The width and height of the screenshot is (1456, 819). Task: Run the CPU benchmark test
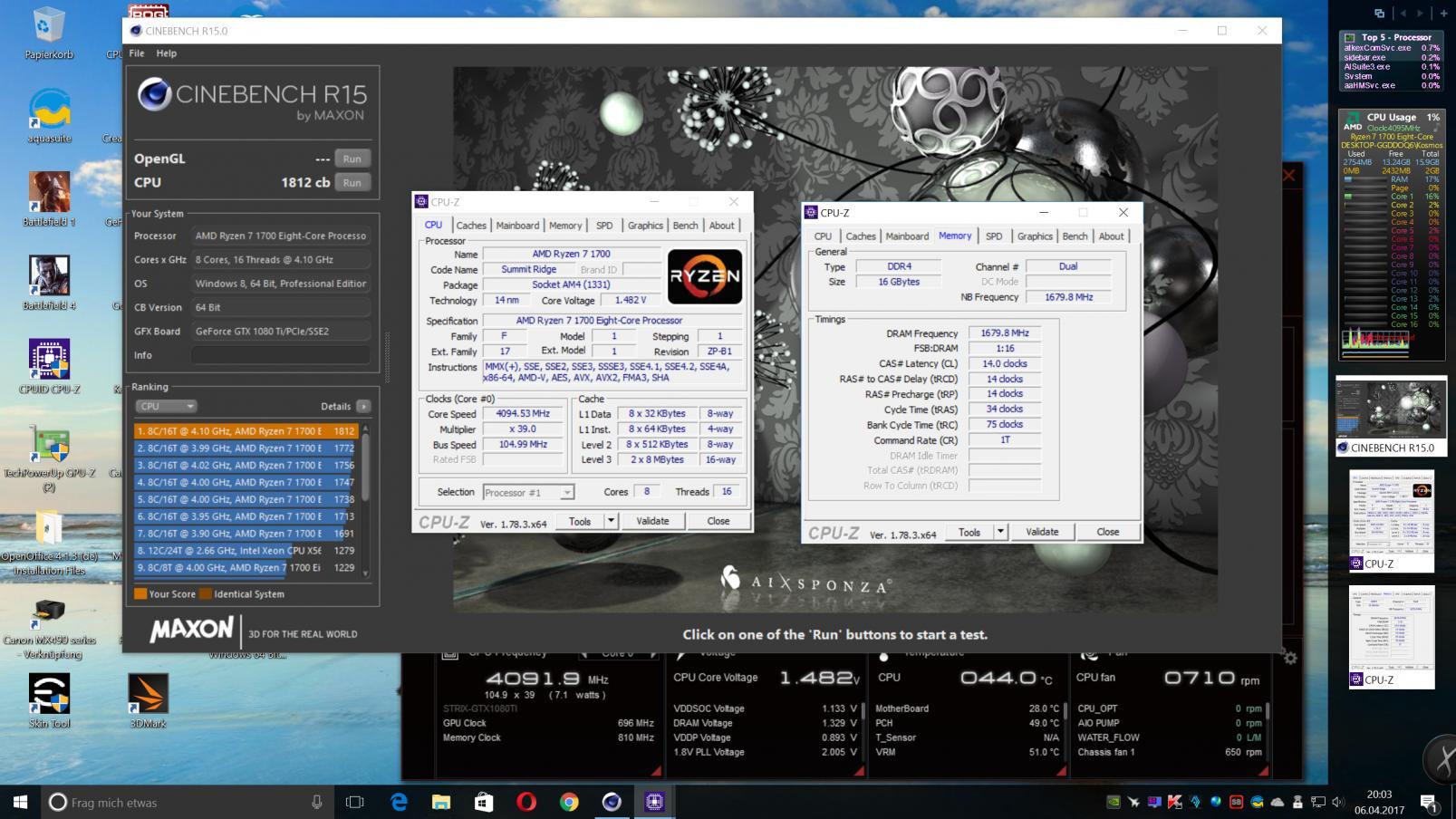pyautogui.click(x=352, y=182)
